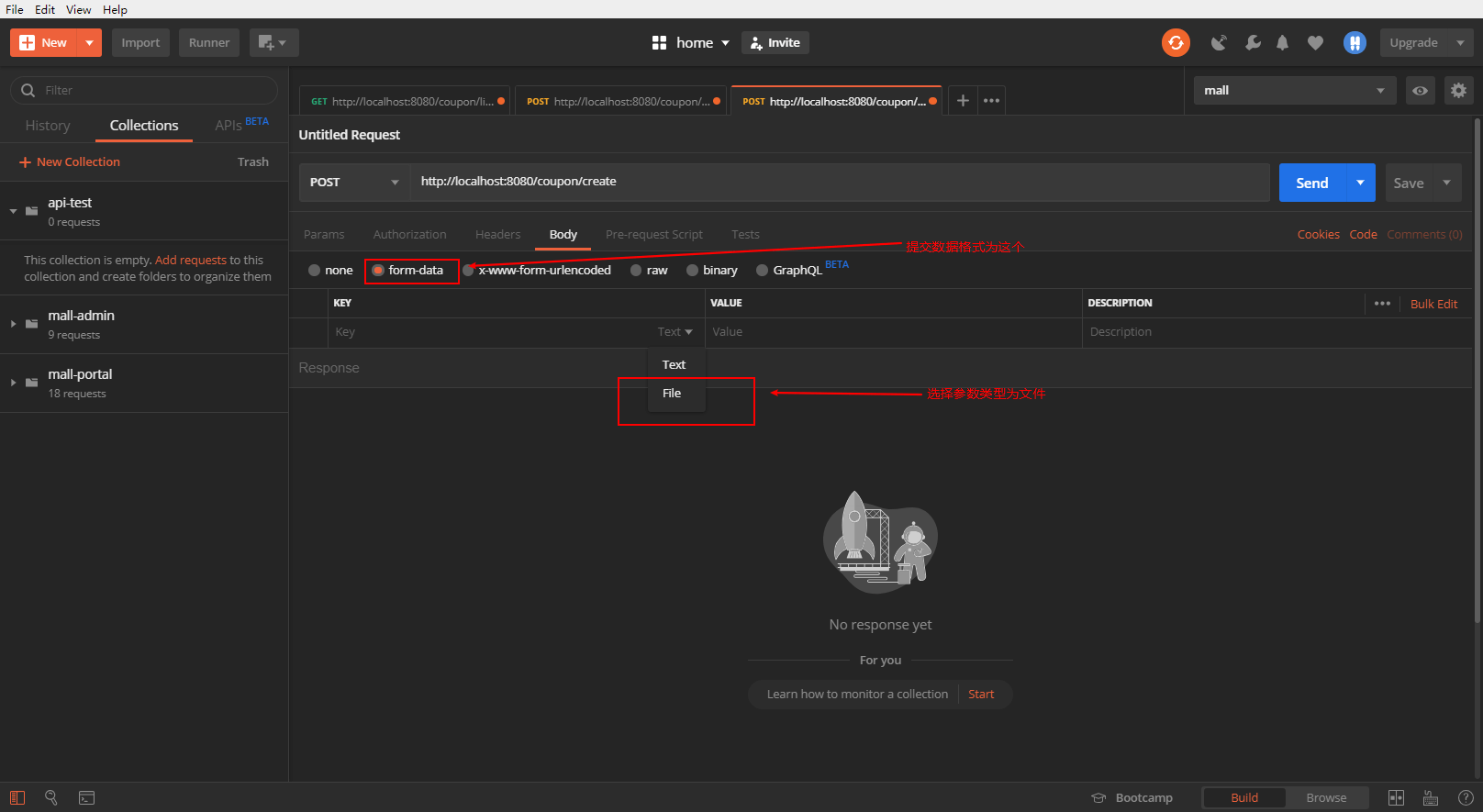Viewport: 1483px width, 812px height.
Task: Click the collections Filter search field
Action: pos(144,90)
